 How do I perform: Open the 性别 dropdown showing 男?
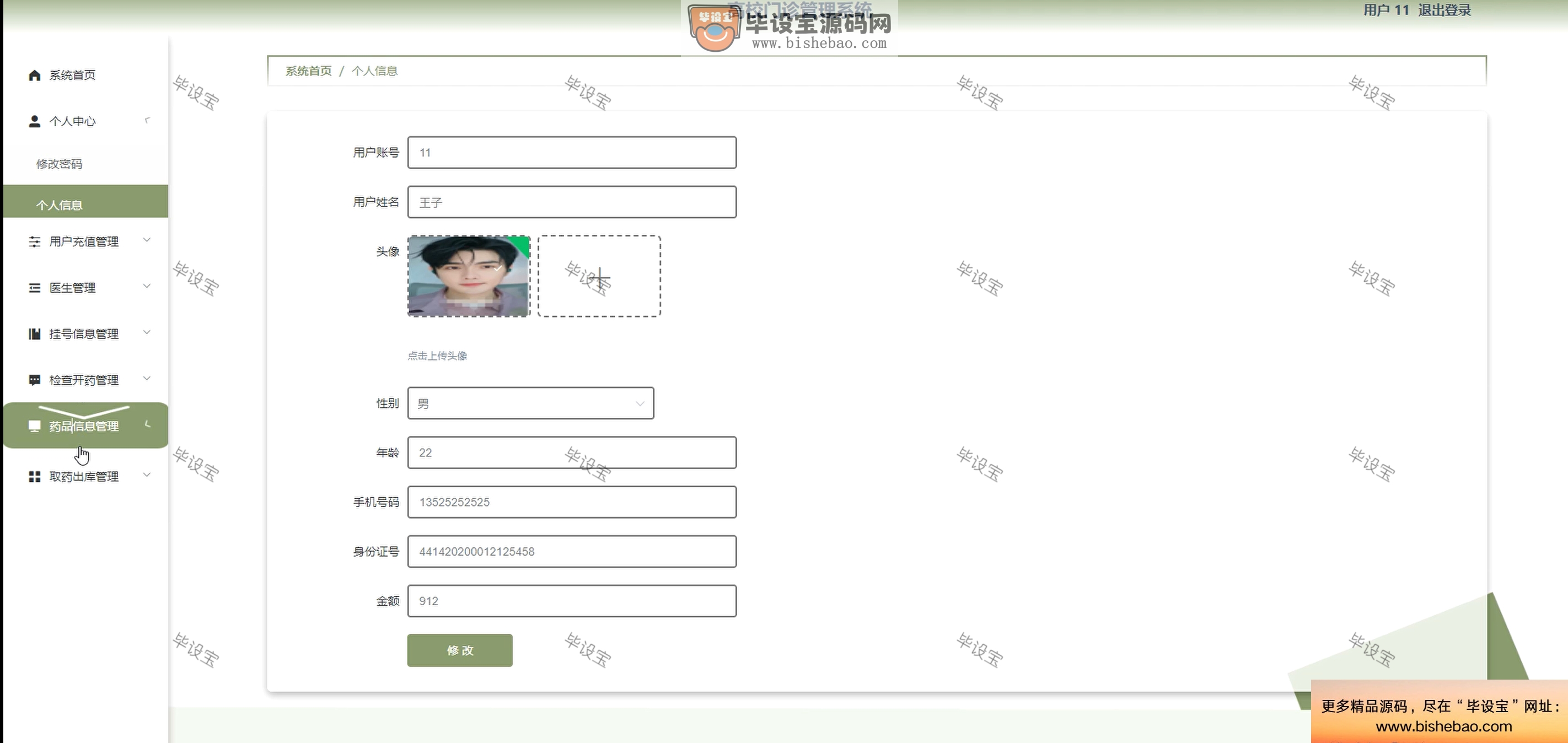[531, 403]
